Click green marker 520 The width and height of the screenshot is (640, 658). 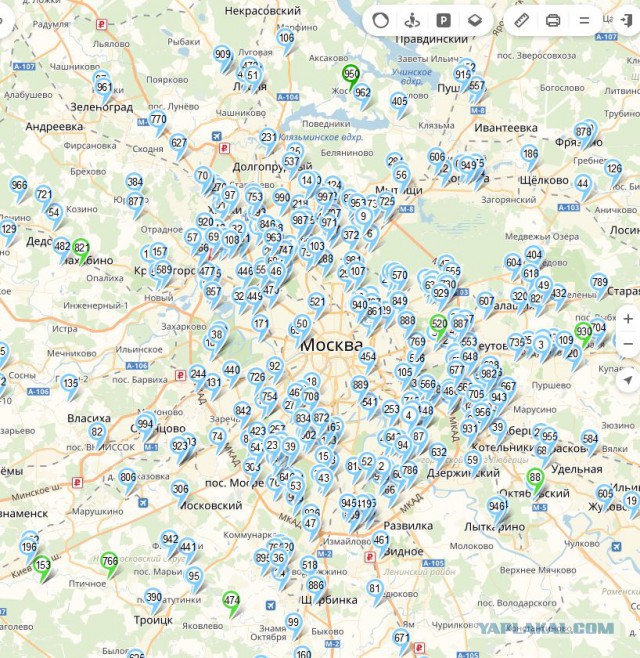[x=439, y=324]
